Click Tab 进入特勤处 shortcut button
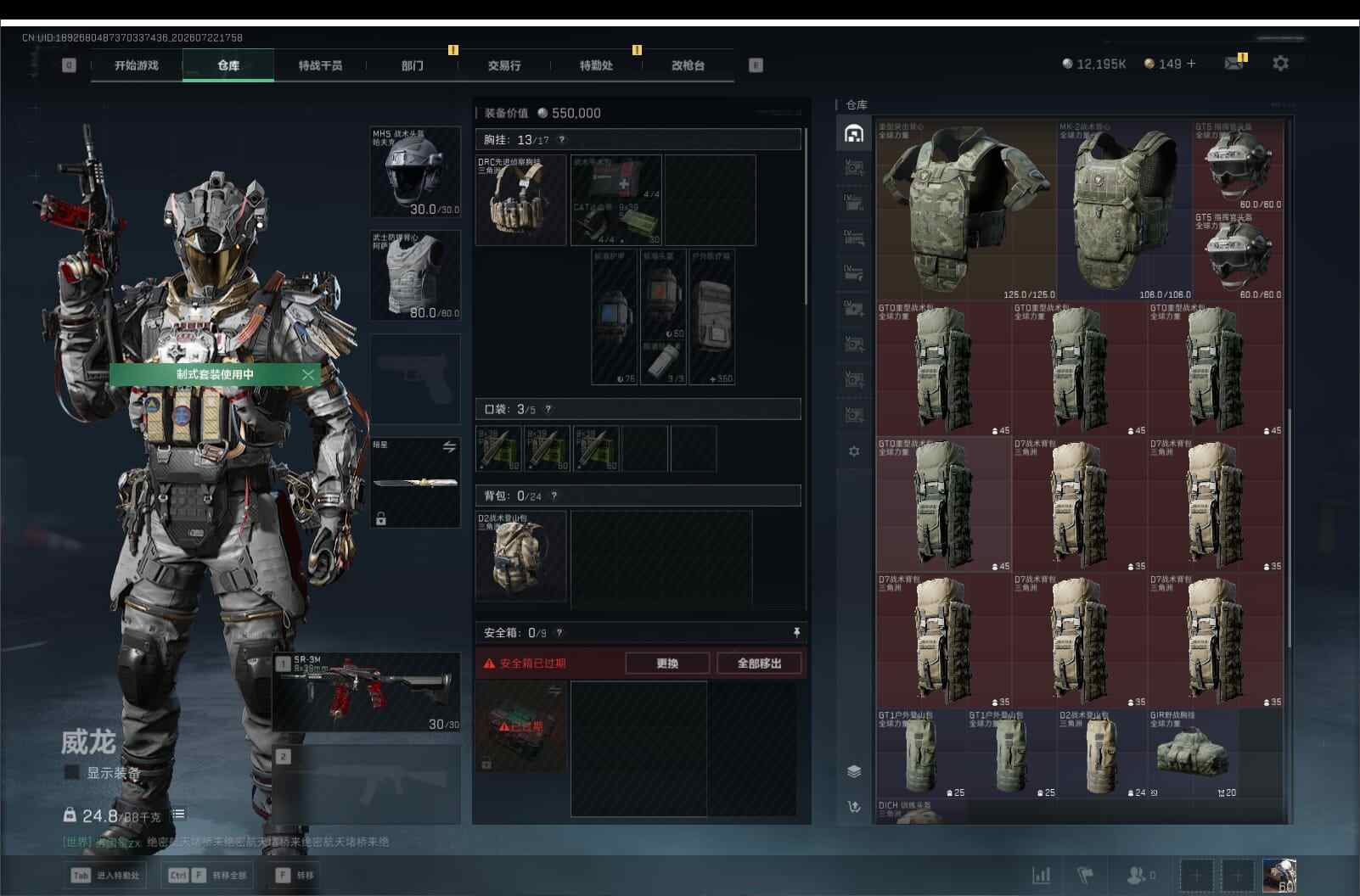1360x896 pixels. click(x=105, y=876)
